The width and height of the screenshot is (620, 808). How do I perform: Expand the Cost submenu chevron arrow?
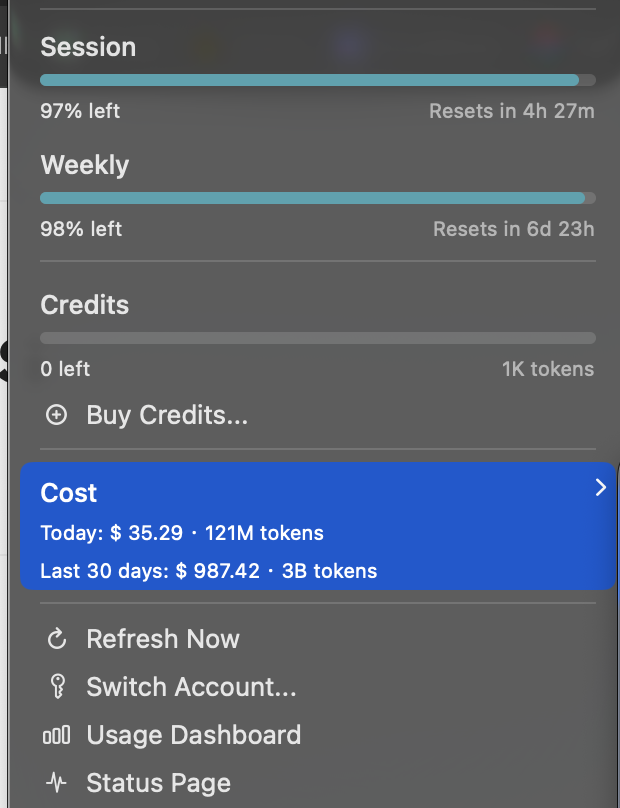pos(600,488)
